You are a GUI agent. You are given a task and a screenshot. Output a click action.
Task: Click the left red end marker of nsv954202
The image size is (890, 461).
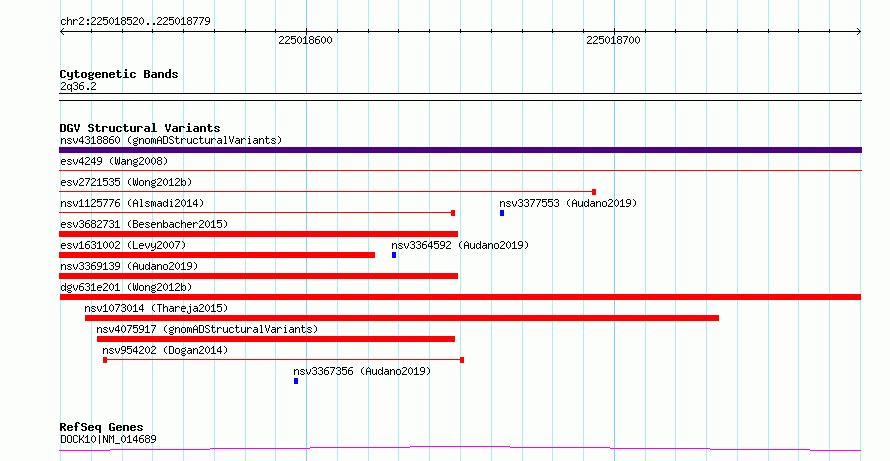pos(105,360)
